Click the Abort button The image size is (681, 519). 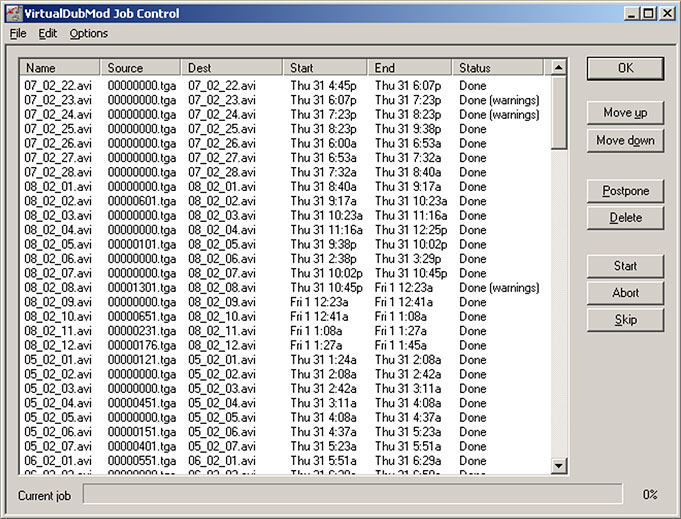pos(625,293)
